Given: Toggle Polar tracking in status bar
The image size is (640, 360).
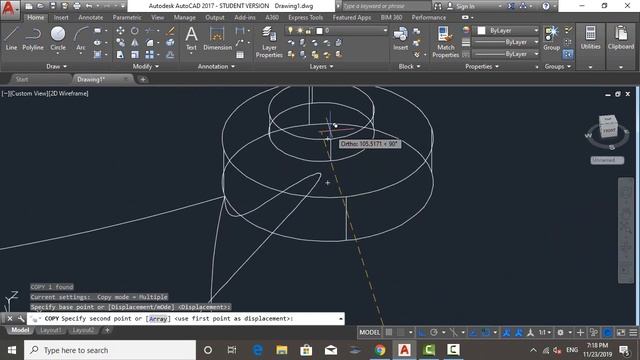Looking at the screenshot, I should (434, 333).
